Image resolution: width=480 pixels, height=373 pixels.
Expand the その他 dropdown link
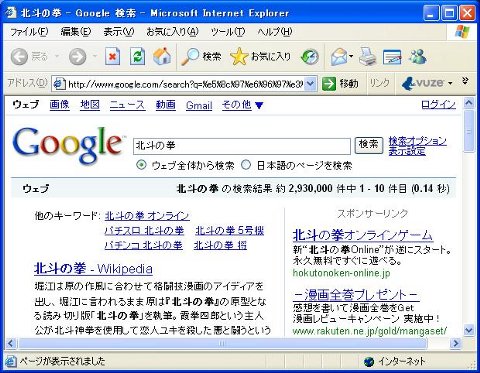[242, 105]
